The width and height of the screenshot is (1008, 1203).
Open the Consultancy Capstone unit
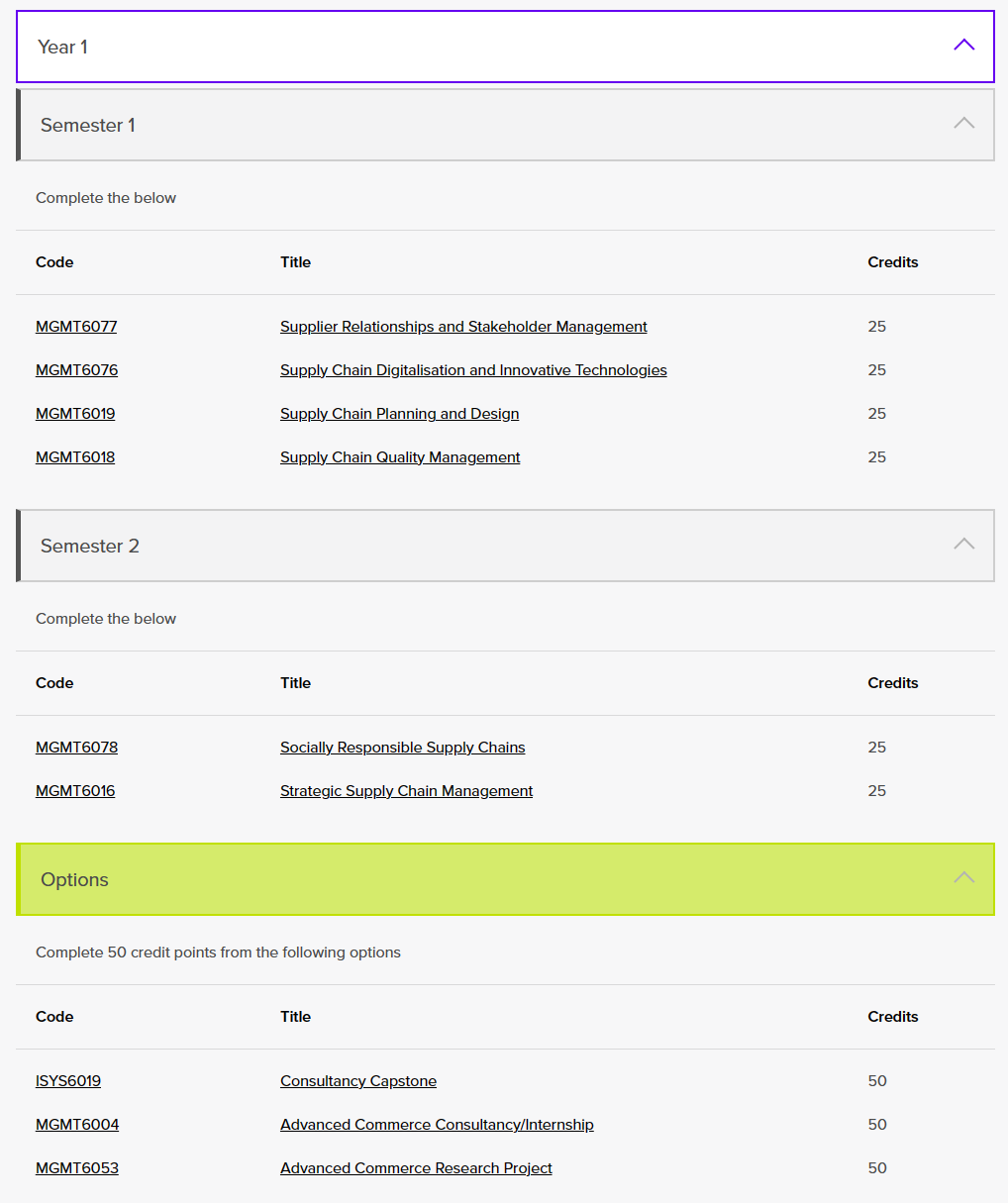point(358,1081)
